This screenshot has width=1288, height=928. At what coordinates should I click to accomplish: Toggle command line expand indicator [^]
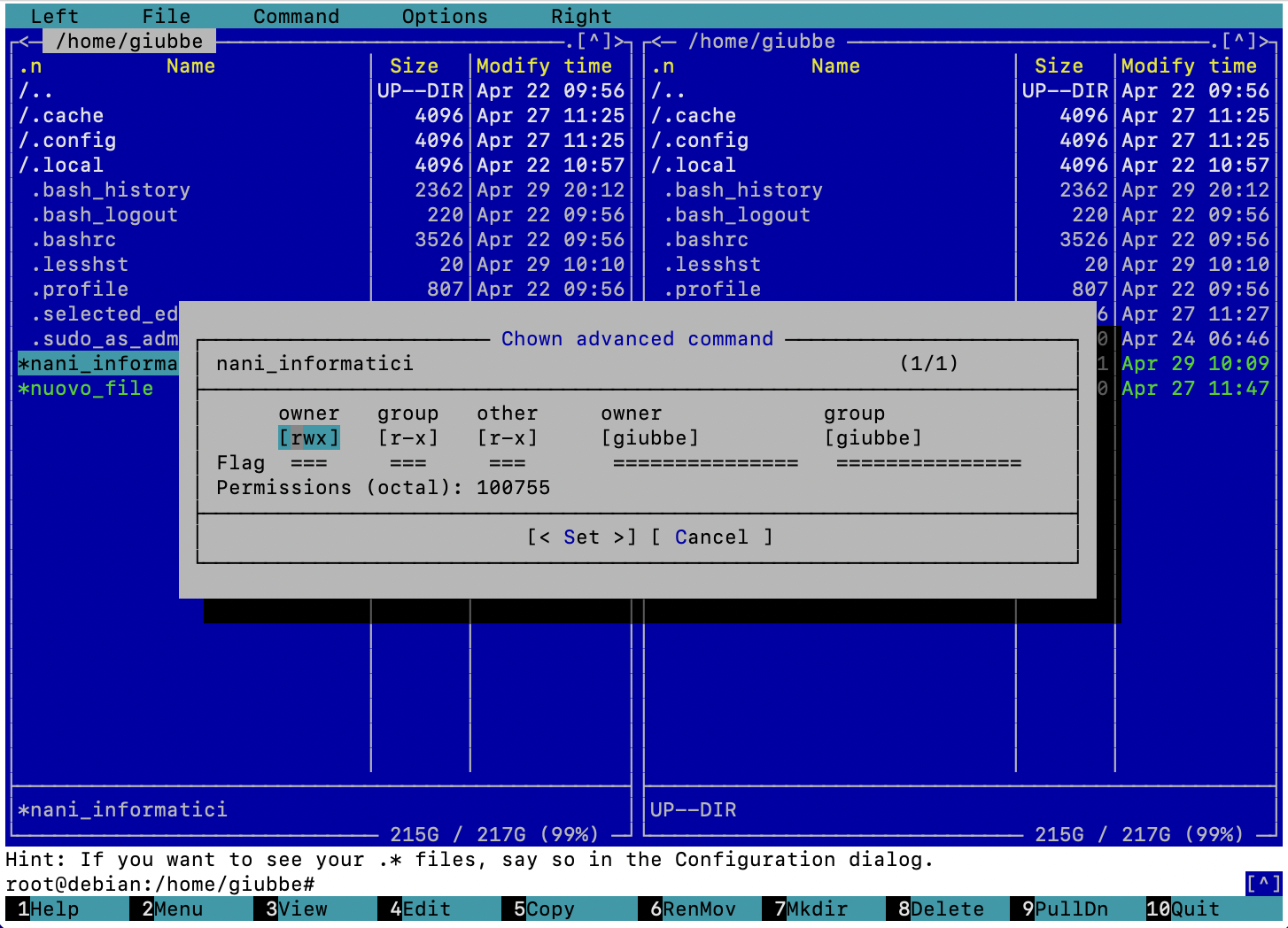(1263, 884)
